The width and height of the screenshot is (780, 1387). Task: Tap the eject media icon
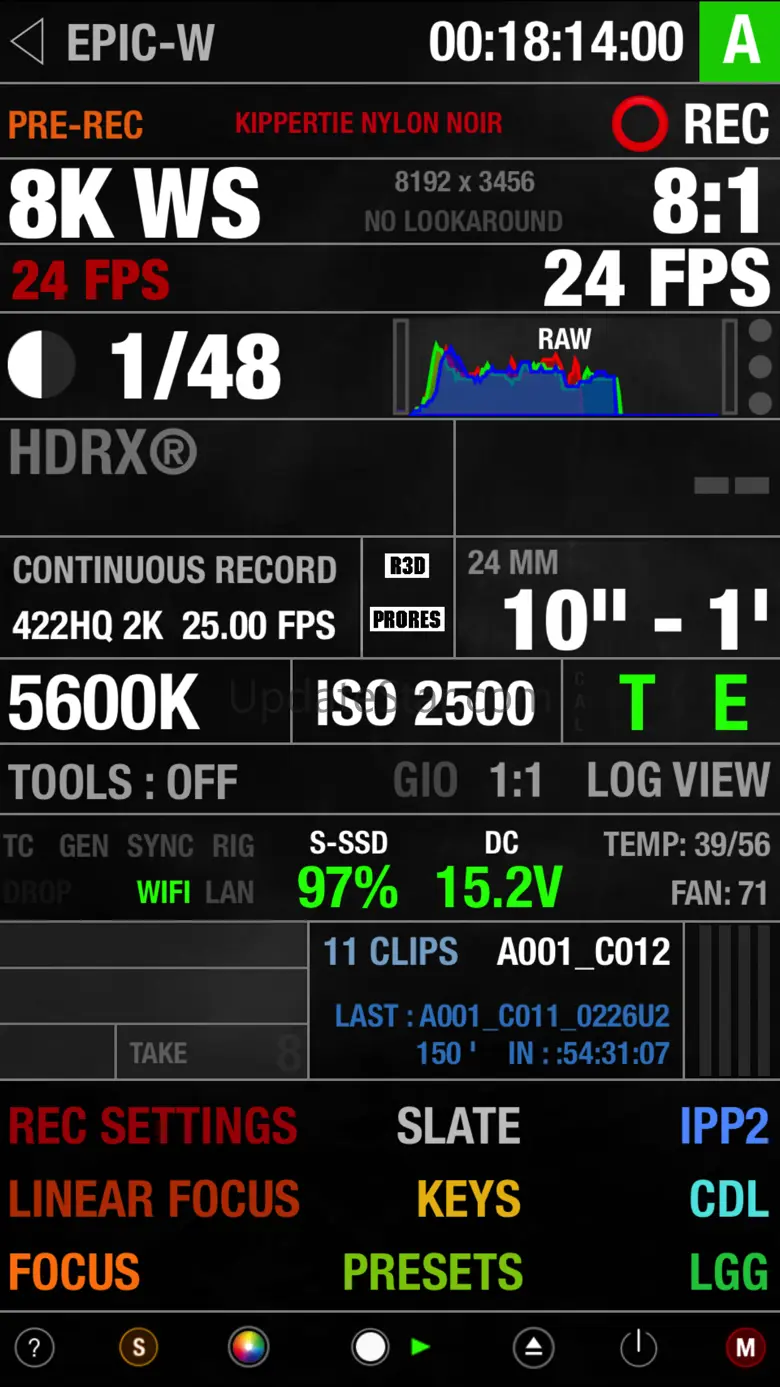click(533, 1348)
